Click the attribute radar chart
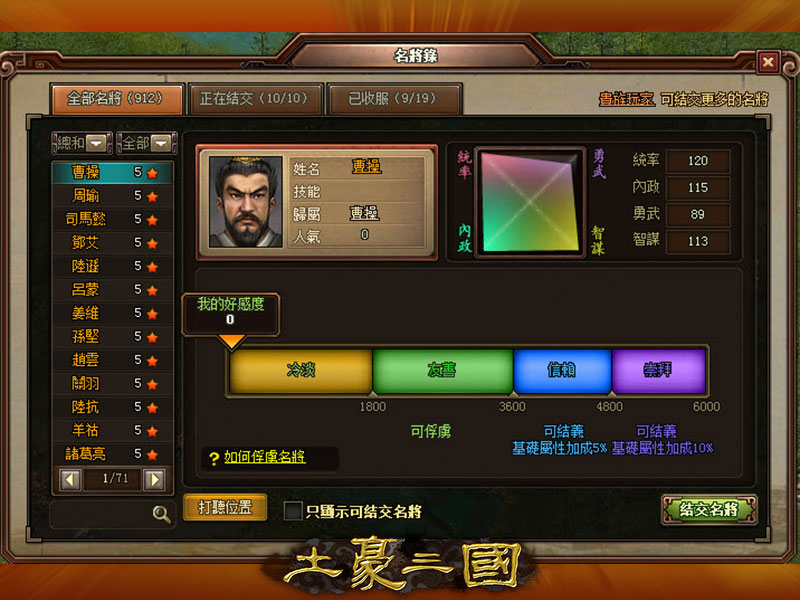 point(530,203)
